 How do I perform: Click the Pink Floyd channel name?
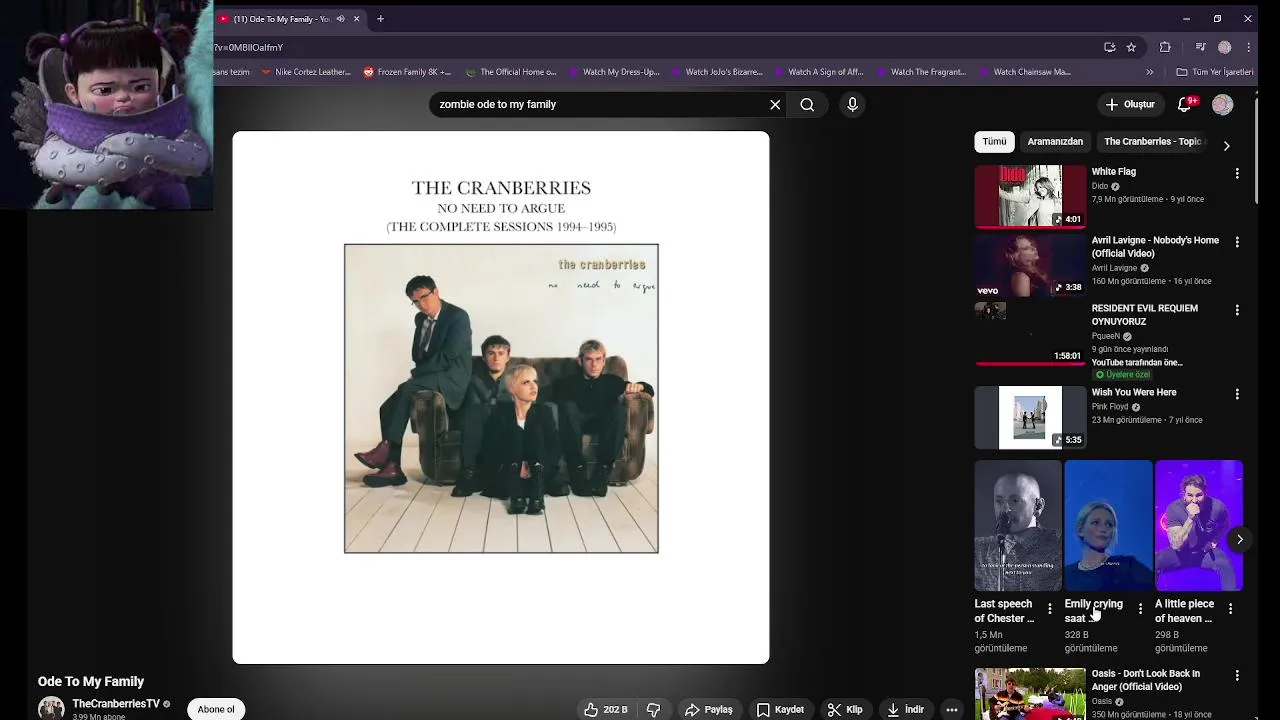coord(1110,407)
